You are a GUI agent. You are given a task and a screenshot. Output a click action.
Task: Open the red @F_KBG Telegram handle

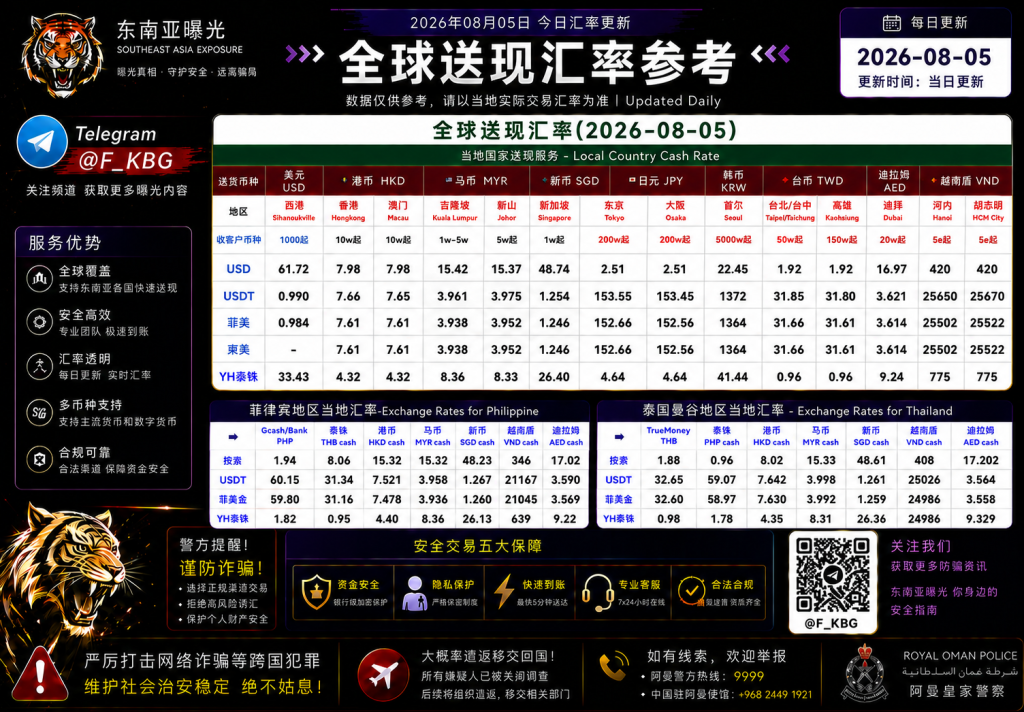(x=126, y=161)
